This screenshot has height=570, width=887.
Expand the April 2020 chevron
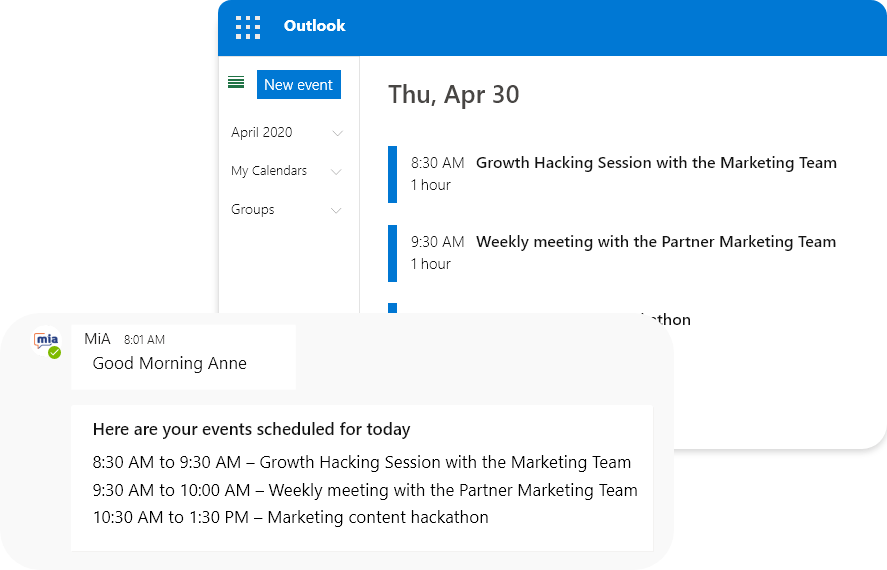tap(337, 133)
